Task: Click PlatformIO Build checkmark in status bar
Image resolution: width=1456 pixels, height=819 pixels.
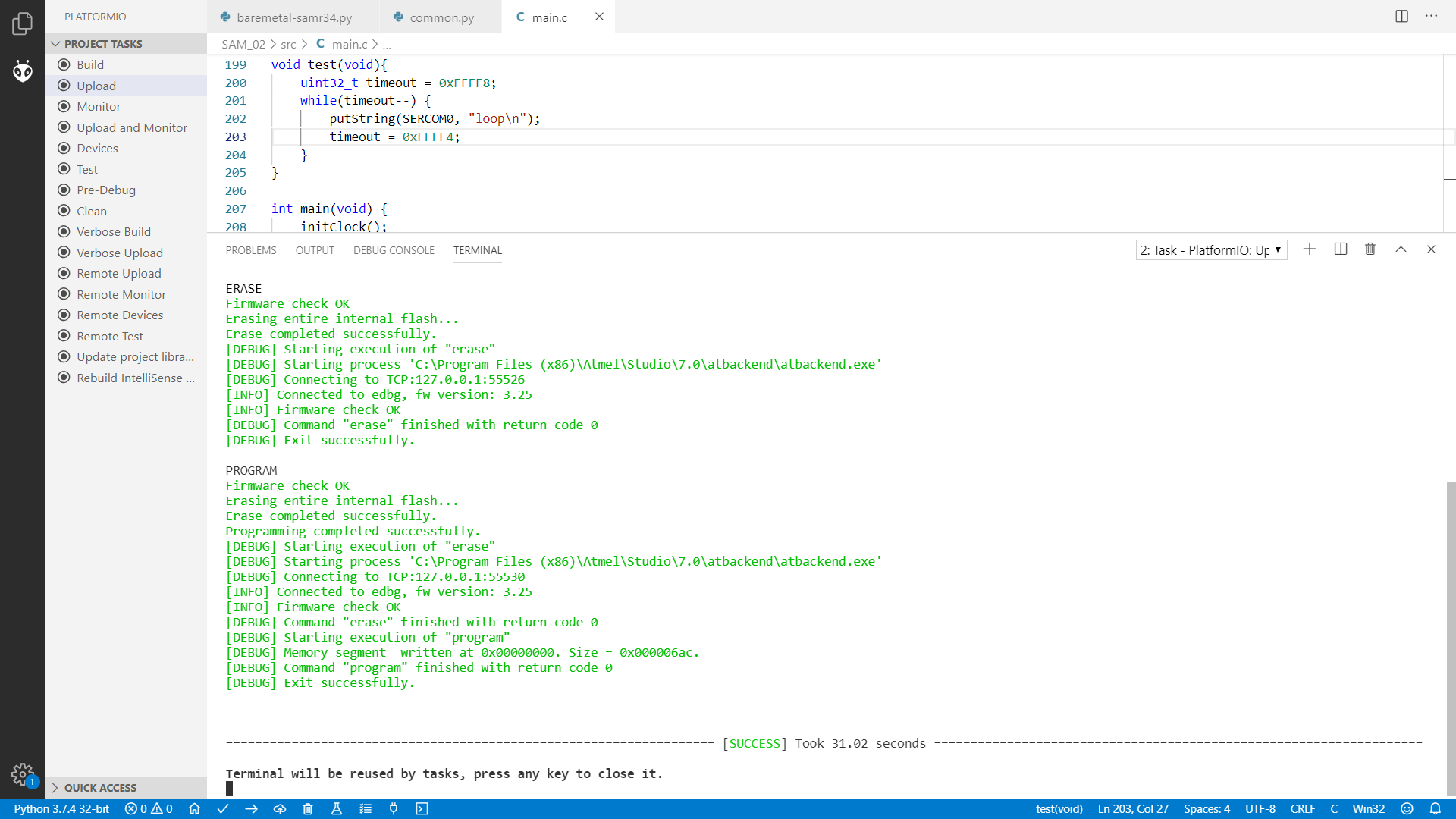Action: point(223,808)
